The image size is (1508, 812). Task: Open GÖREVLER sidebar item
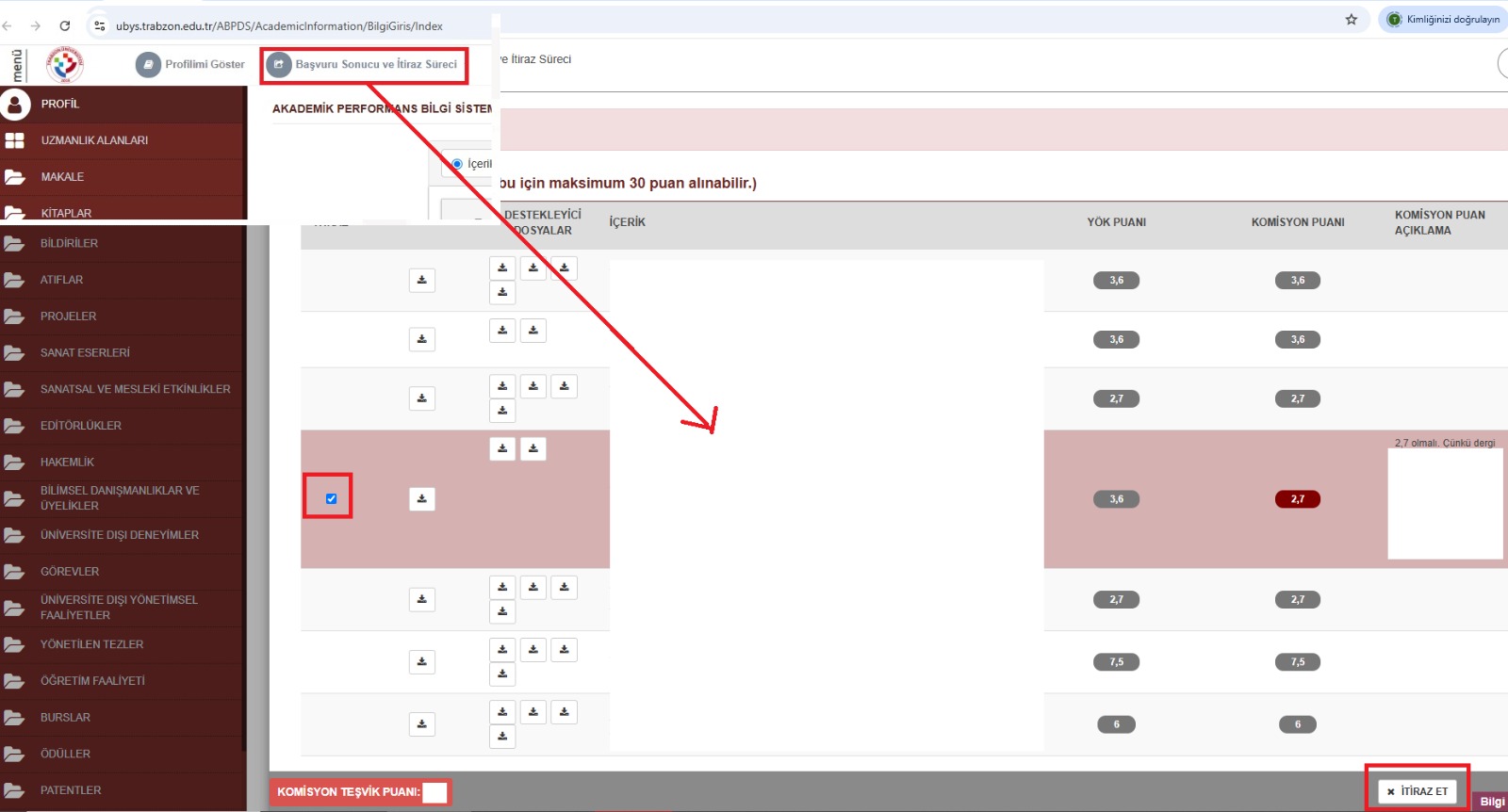[123, 572]
